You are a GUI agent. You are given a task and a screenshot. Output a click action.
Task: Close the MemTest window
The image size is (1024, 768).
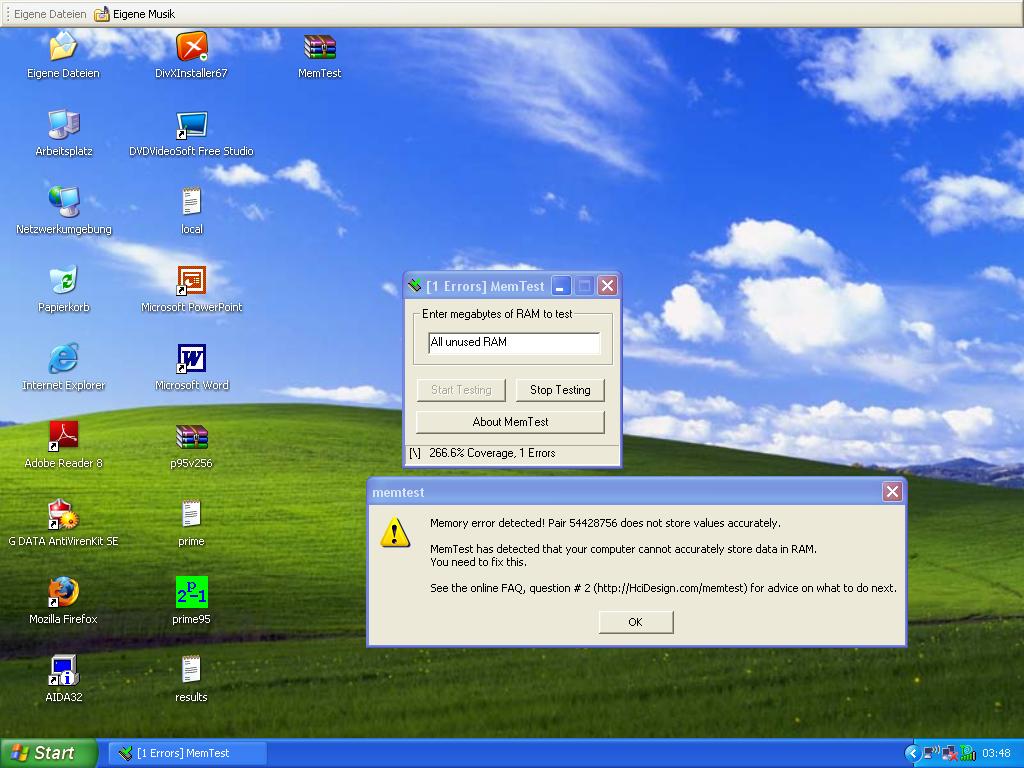coord(607,285)
